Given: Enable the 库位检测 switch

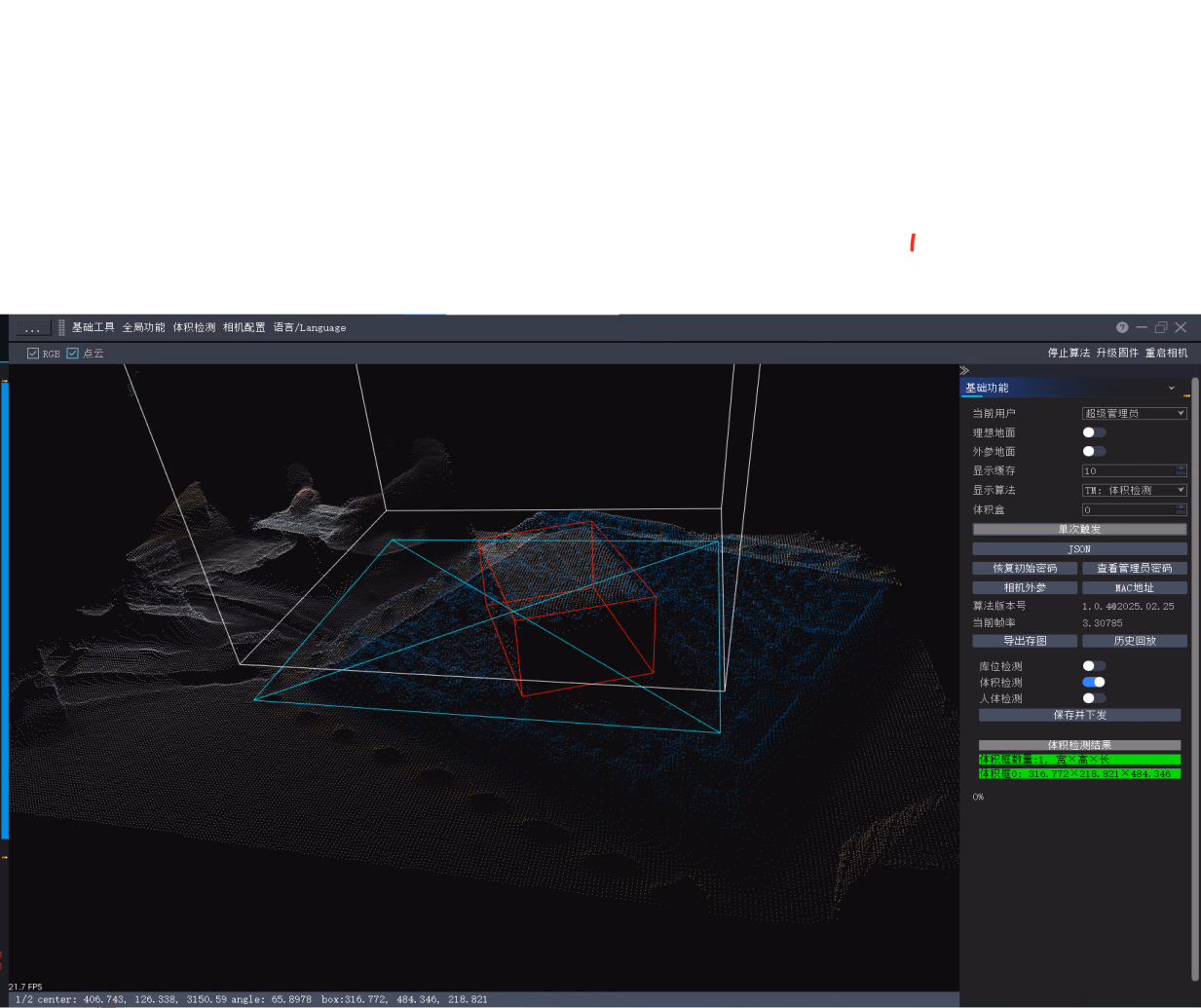Looking at the screenshot, I should click(1094, 666).
